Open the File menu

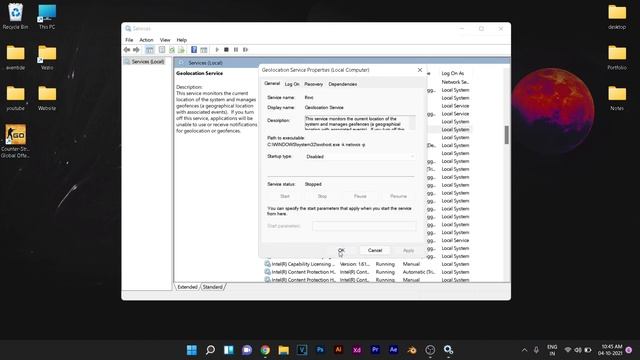[x=129, y=40]
